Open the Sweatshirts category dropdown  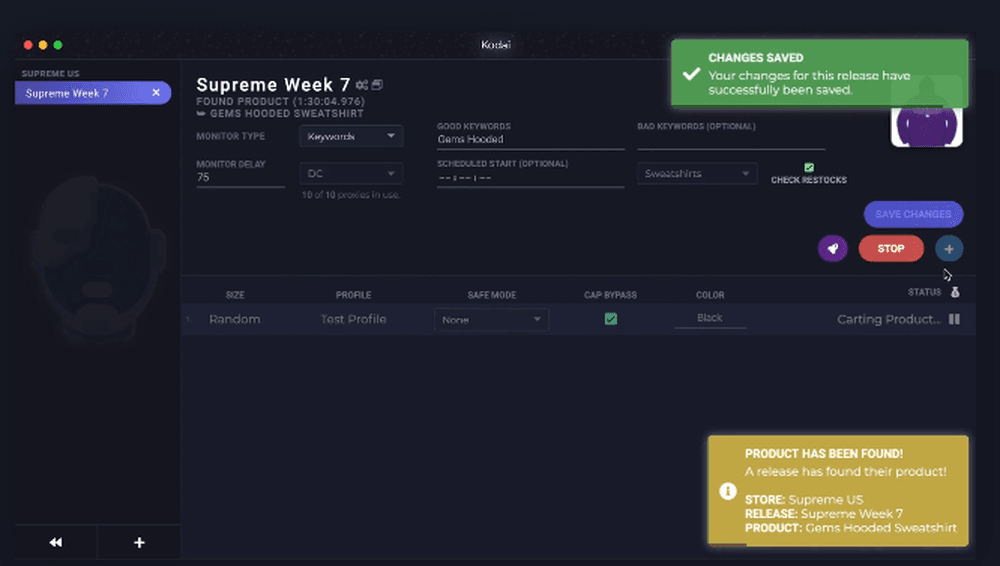coord(697,174)
